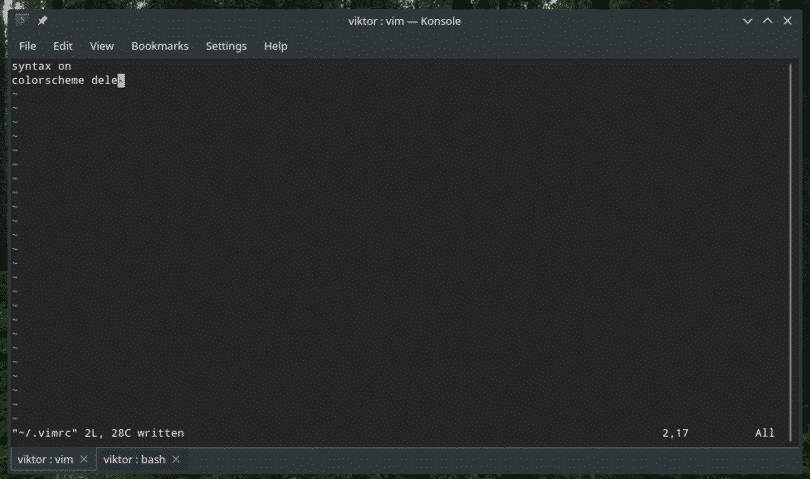Toggle the pin window on all desktops icon
Image resolution: width=810 pixels, height=479 pixels.
coord(43,20)
